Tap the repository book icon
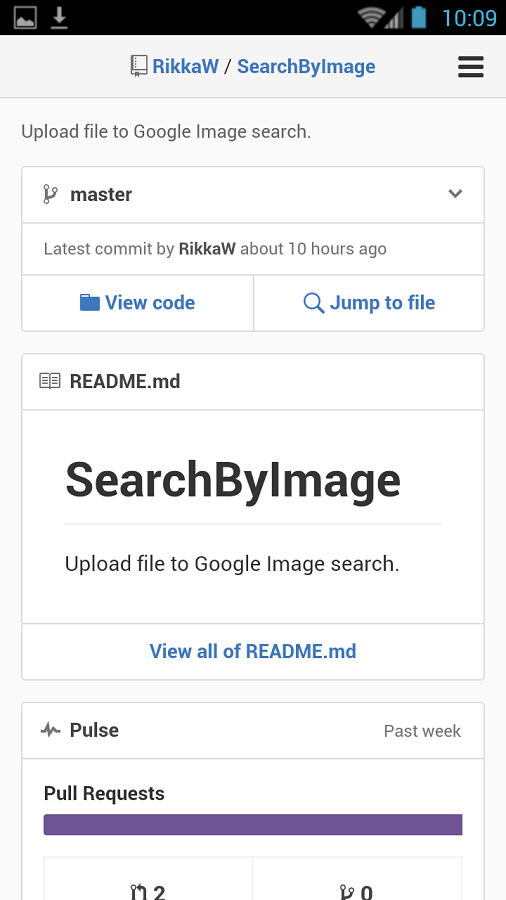 (x=138, y=67)
